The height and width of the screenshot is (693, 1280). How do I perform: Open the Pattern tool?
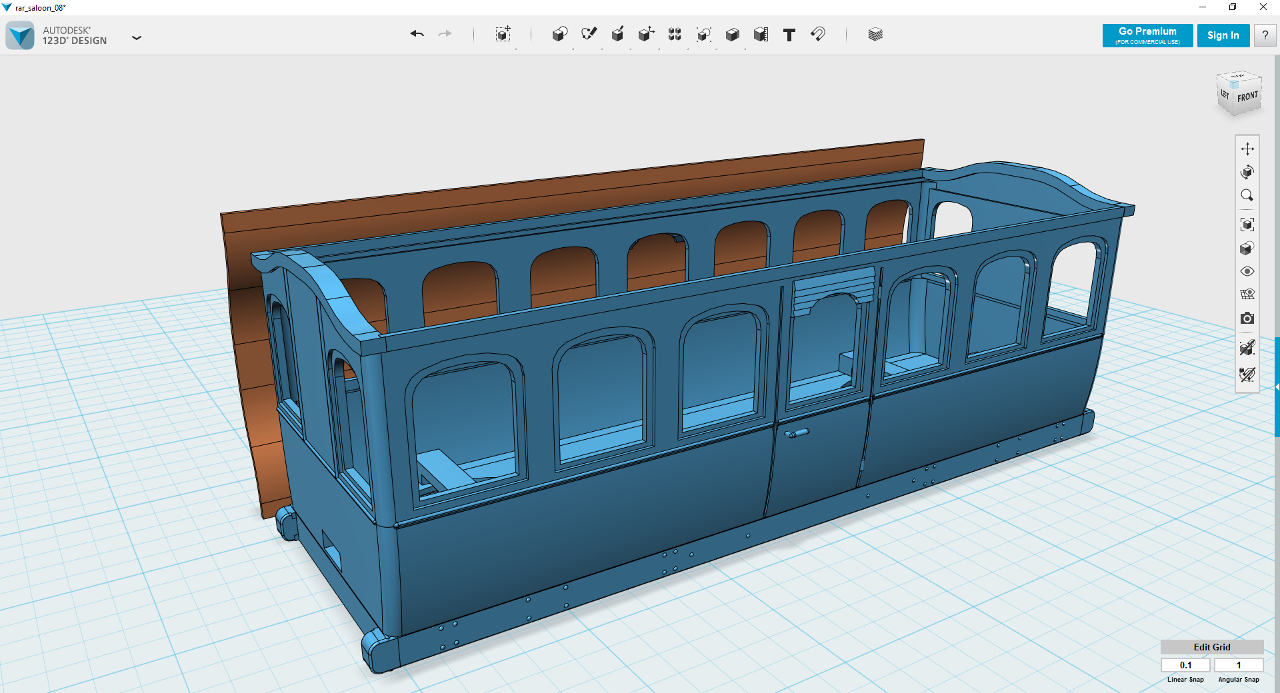[675, 34]
